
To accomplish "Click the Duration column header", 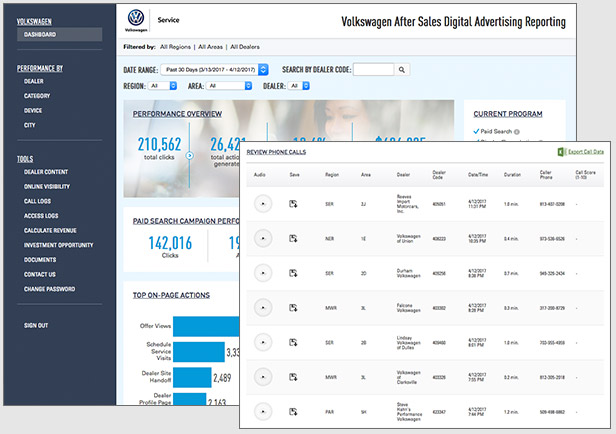I will click(x=512, y=175).
